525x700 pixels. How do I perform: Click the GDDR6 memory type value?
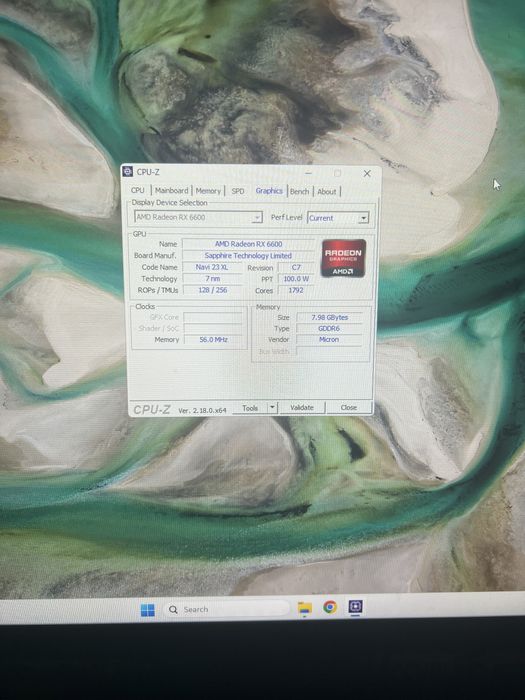(x=329, y=329)
